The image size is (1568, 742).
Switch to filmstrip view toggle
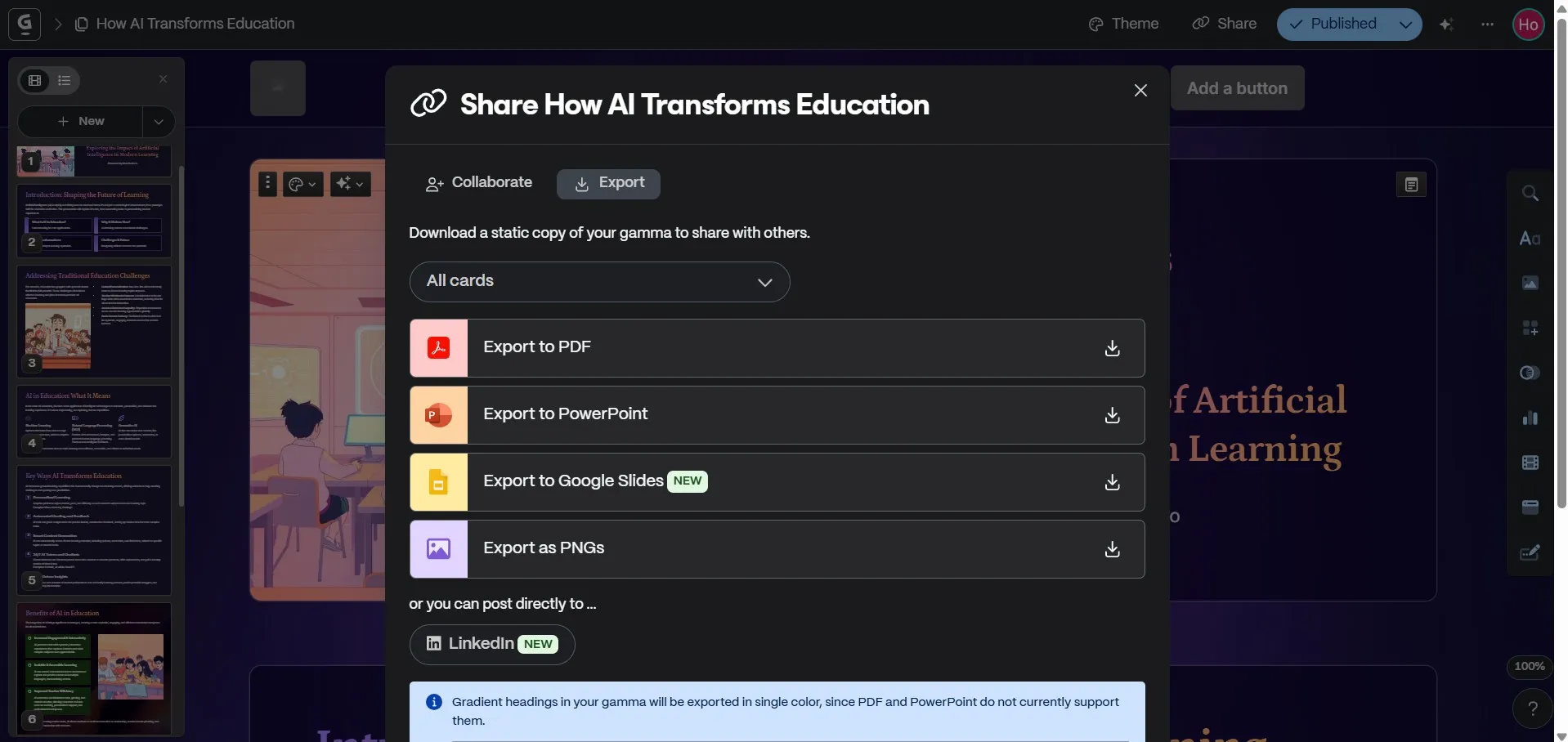tap(35, 80)
